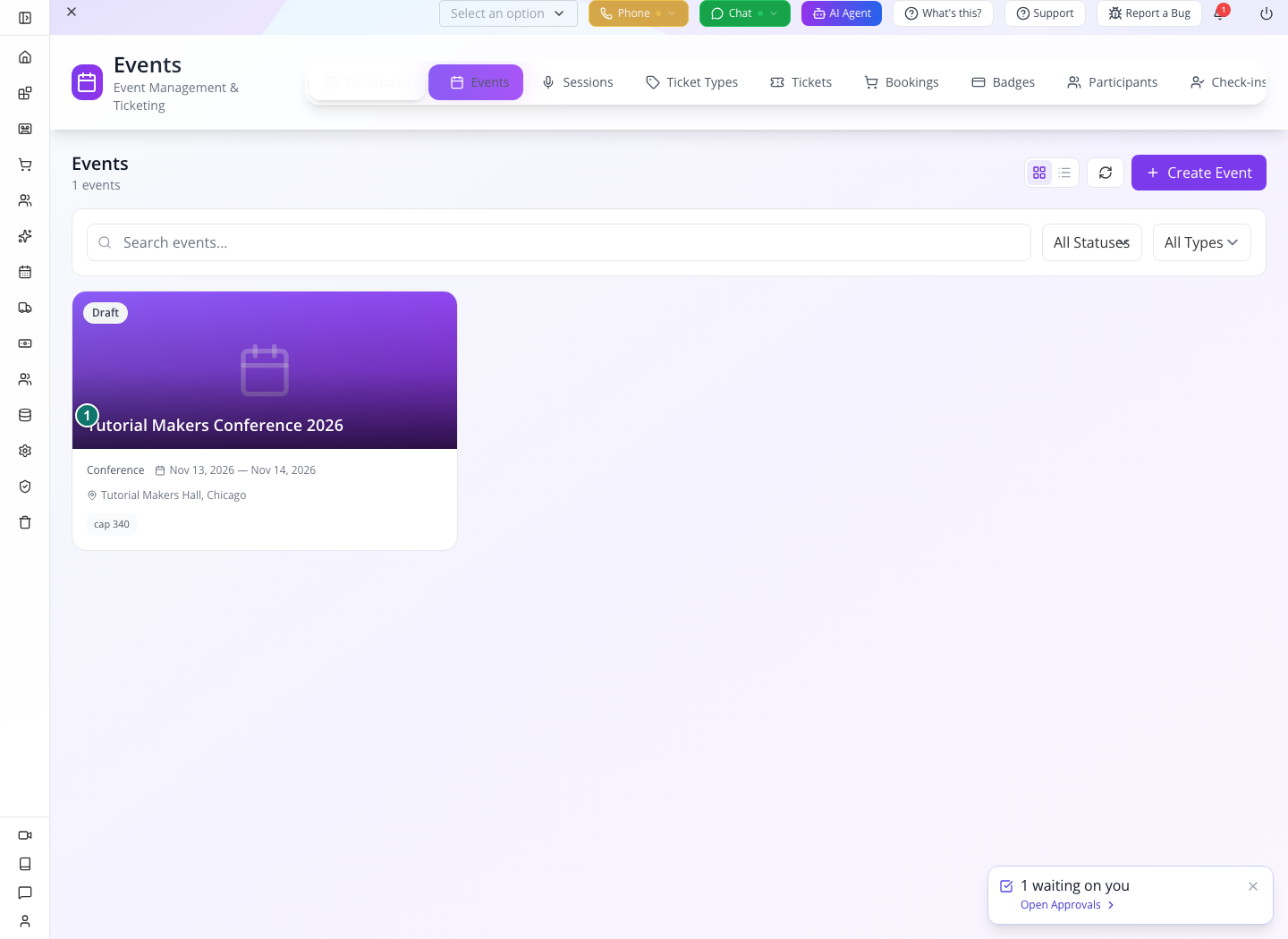Screen dimensions: 1288x939
Task: Follow the Open Approvals link
Action: [x=1067, y=905]
